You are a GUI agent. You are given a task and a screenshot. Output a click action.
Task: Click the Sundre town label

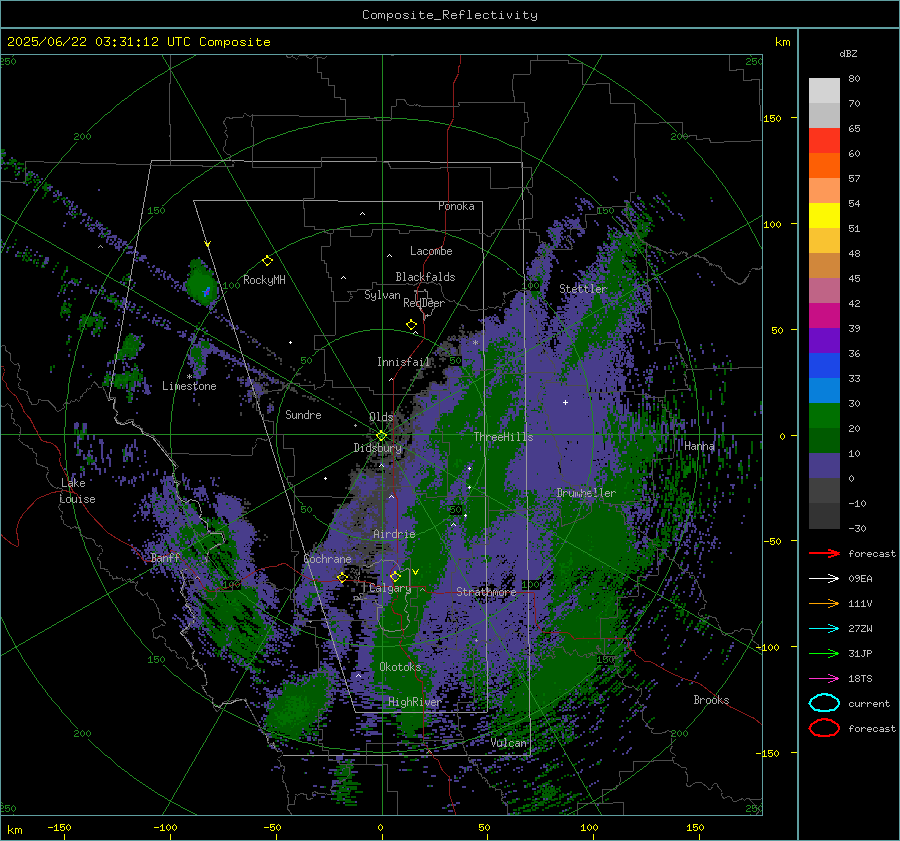pyautogui.click(x=303, y=415)
